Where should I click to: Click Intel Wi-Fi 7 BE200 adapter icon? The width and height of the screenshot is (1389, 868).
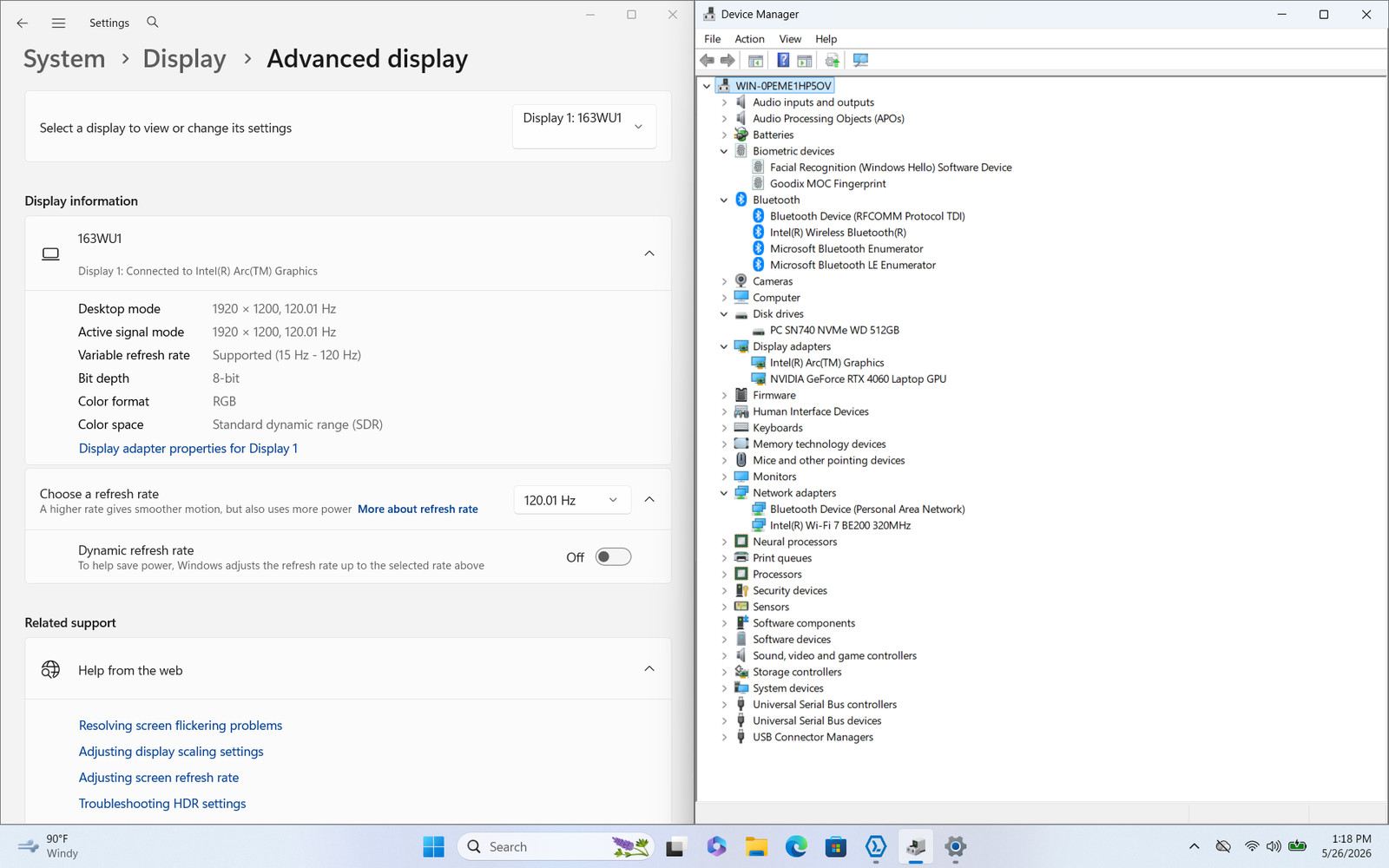click(759, 525)
